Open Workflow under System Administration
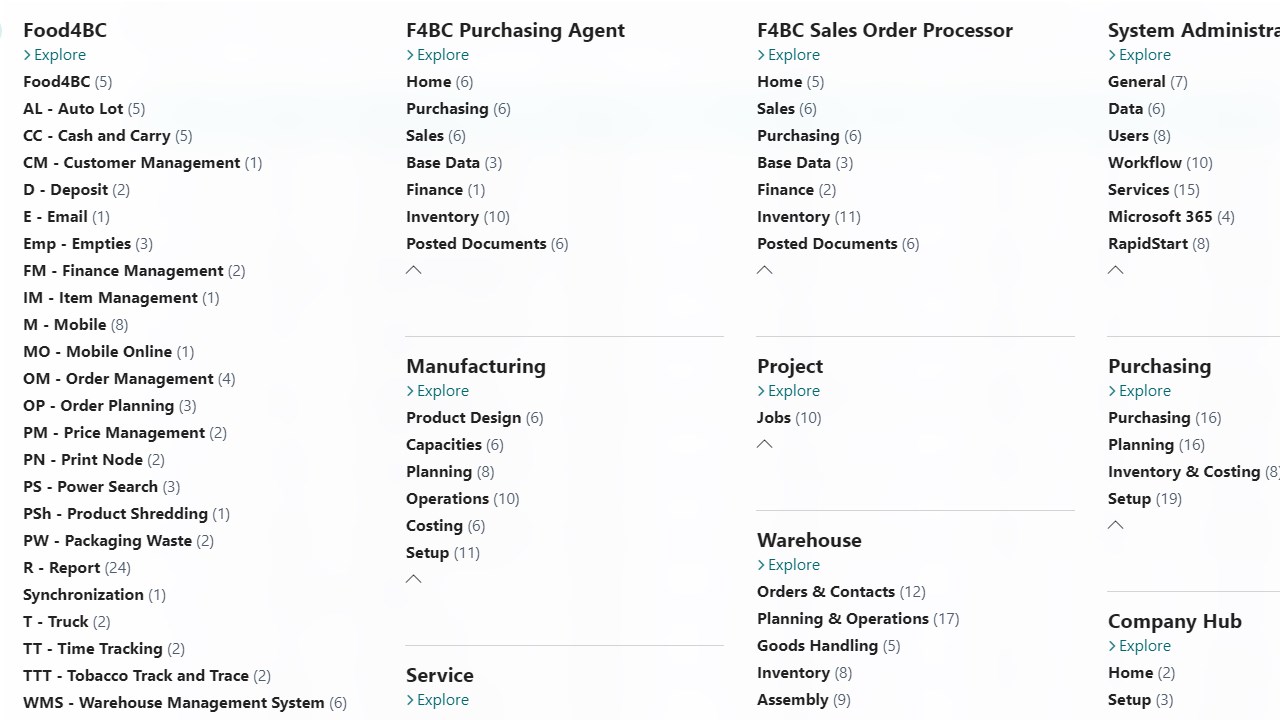The height and width of the screenshot is (720, 1280). coord(1145,163)
